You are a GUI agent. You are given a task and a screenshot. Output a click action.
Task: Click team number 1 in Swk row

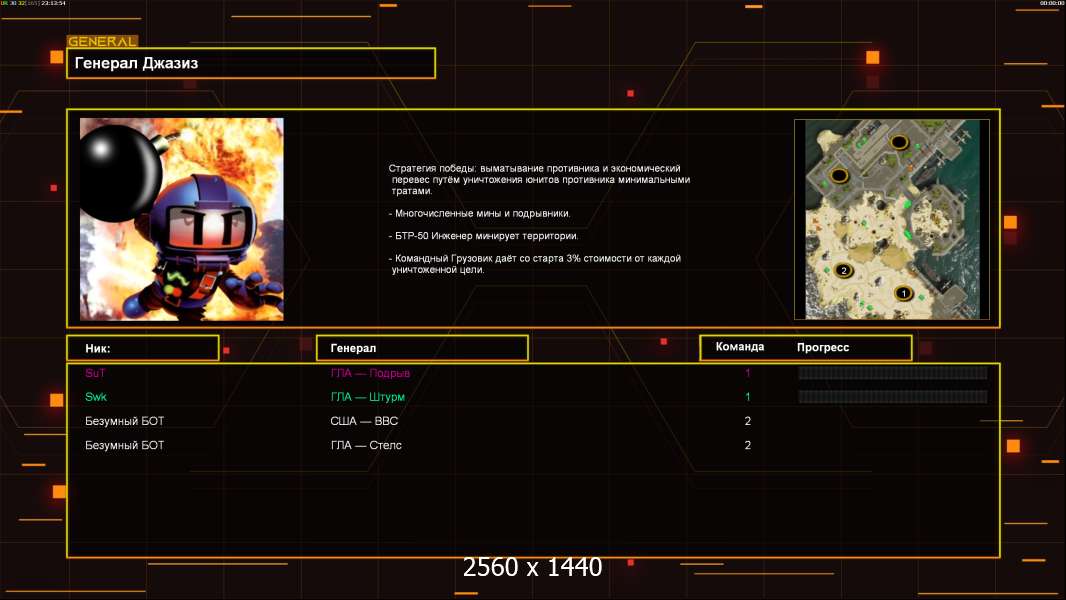(748, 397)
